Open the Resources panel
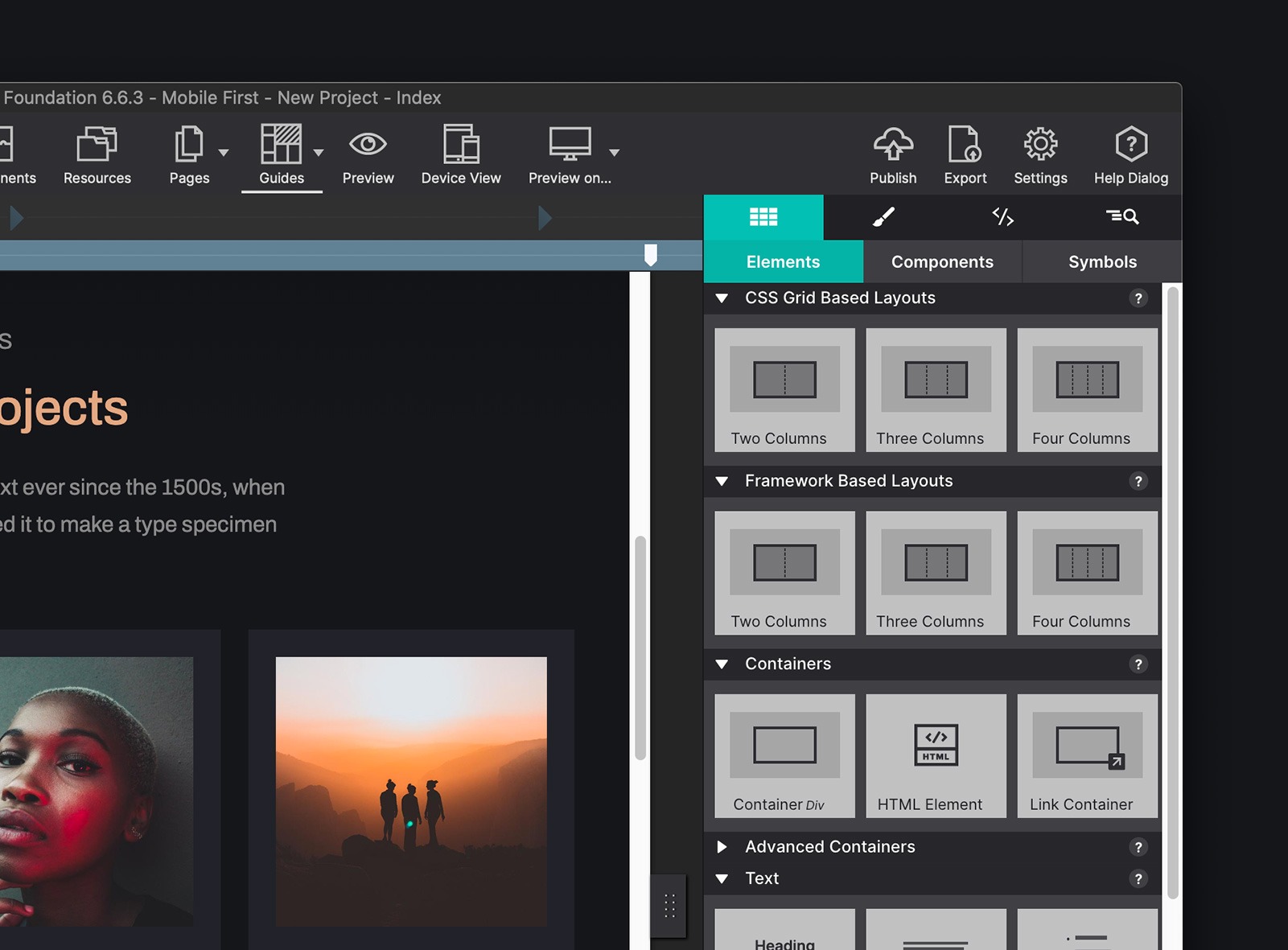 point(97,146)
